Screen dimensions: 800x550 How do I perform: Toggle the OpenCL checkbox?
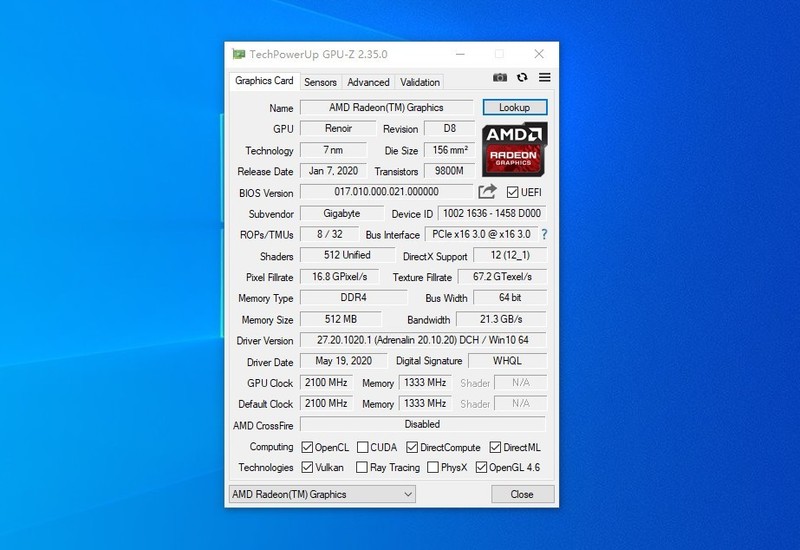[307, 447]
